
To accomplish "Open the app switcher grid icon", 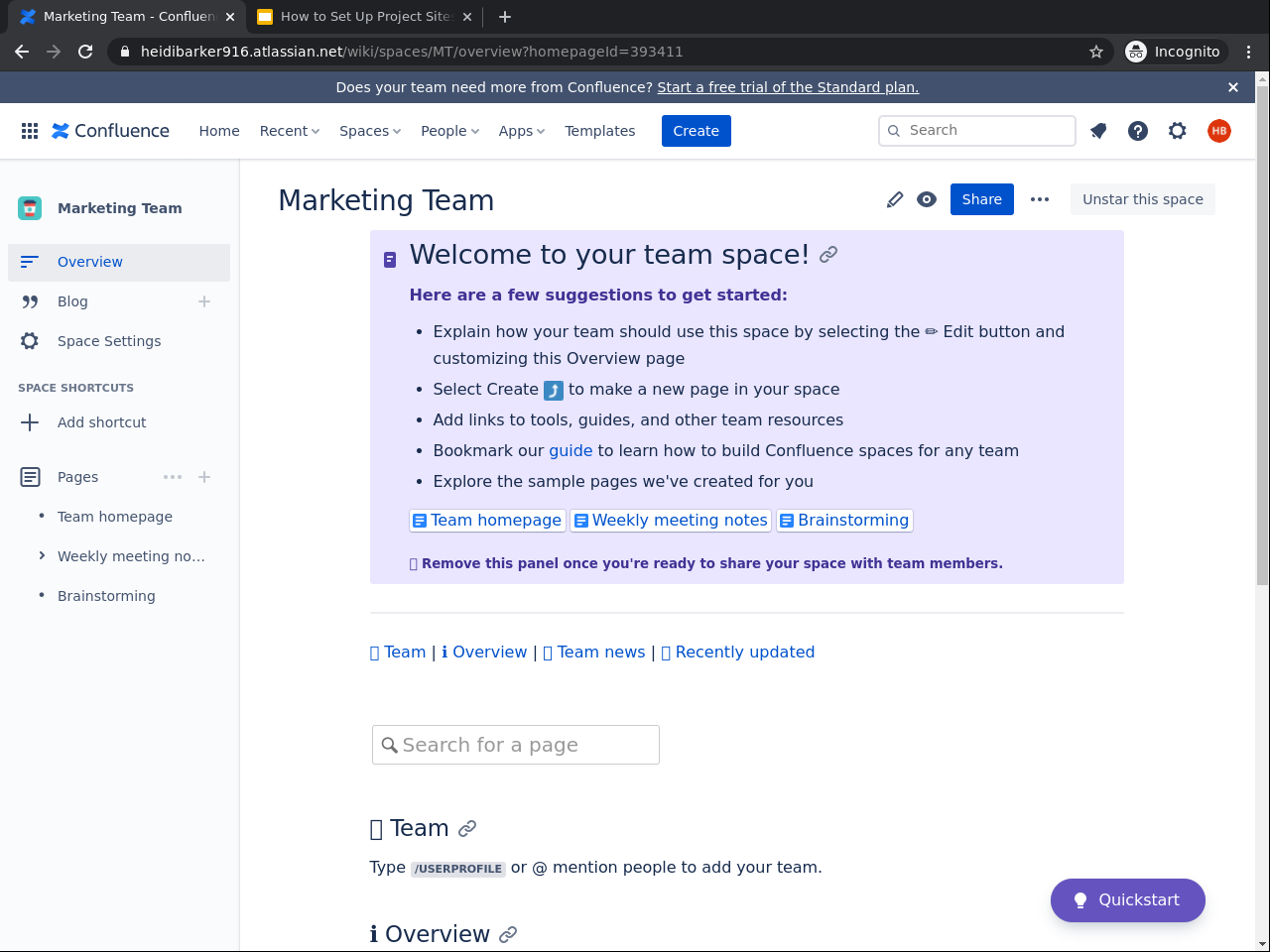I will click(x=30, y=131).
